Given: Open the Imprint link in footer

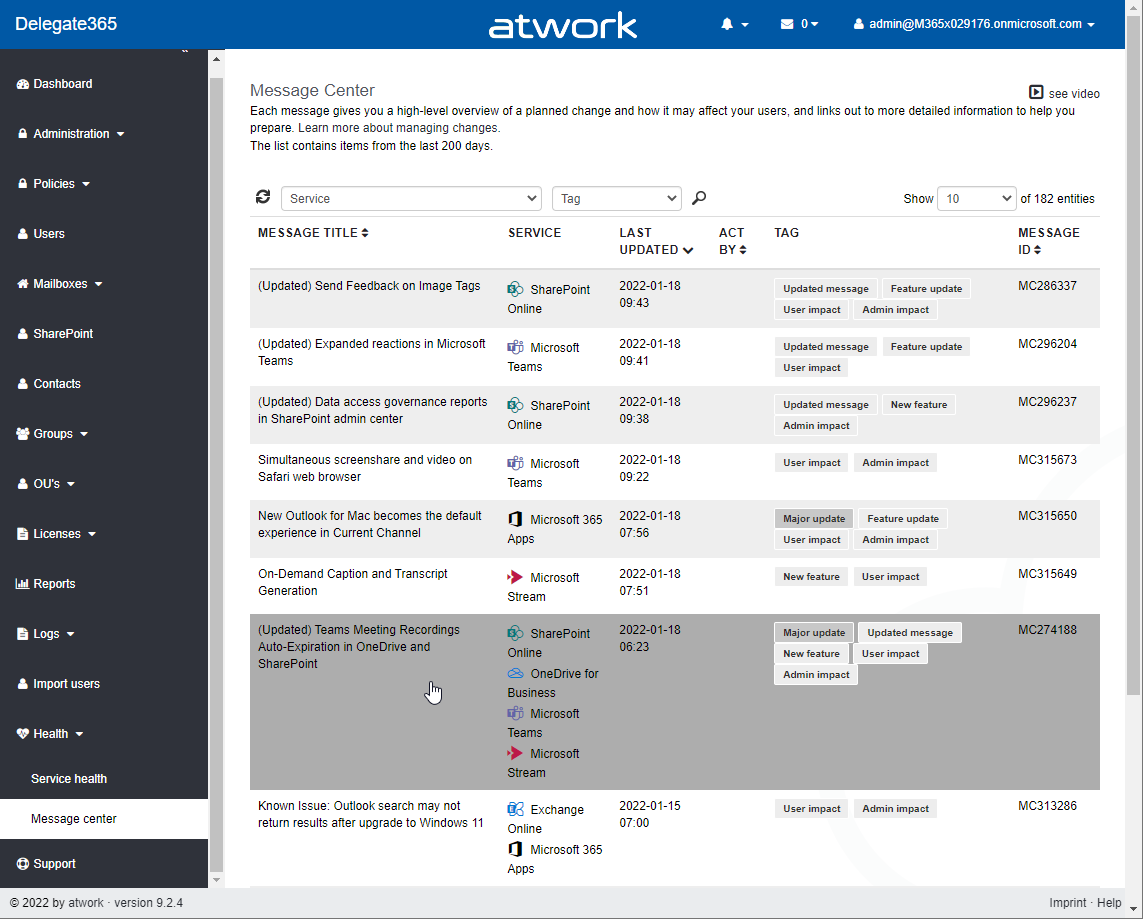Looking at the screenshot, I should 1067,903.
